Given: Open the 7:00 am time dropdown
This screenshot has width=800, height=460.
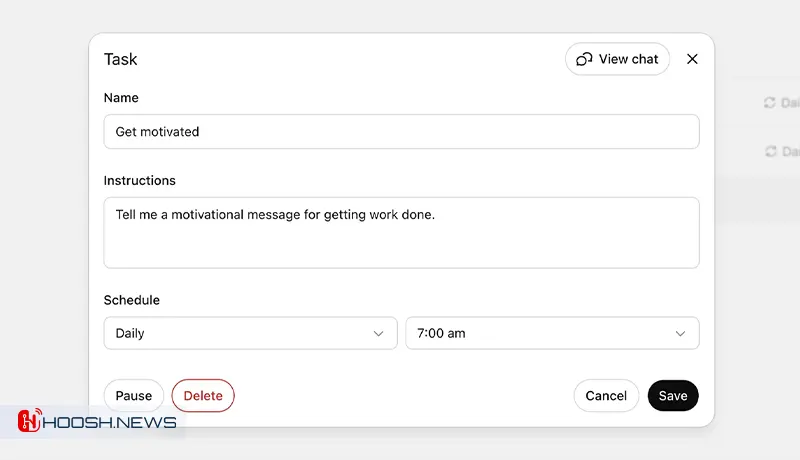Looking at the screenshot, I should point(551,333).
